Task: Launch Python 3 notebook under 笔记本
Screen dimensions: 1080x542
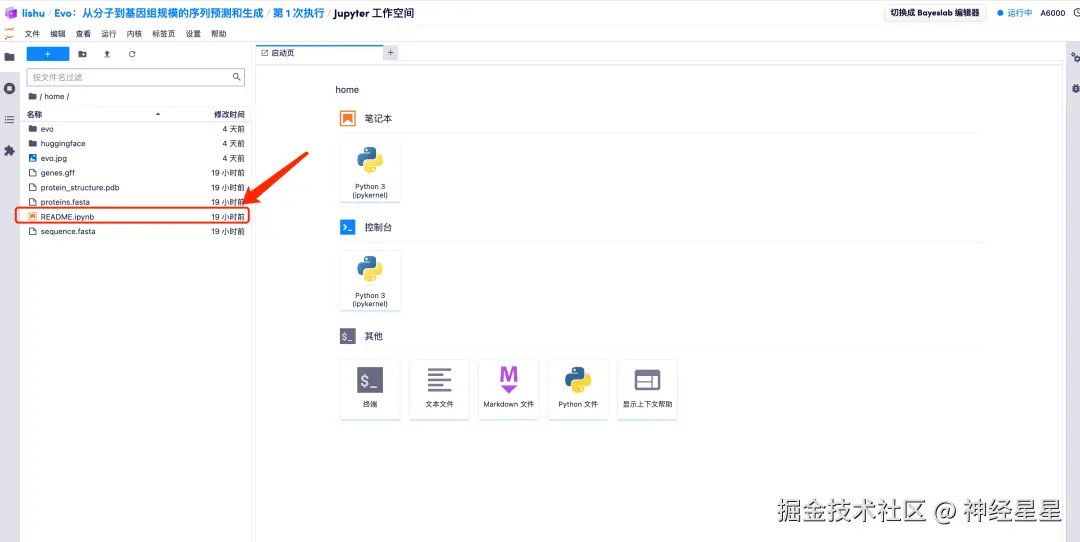Action: (371, 172)
